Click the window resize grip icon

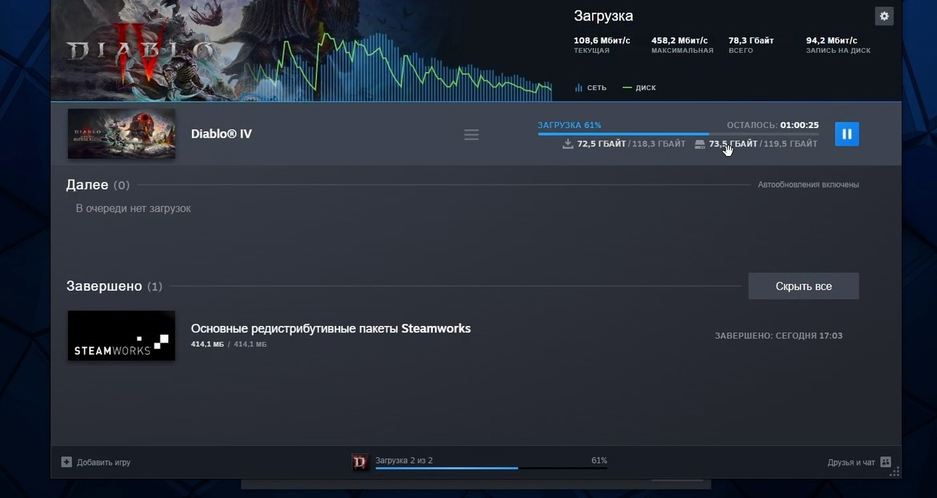(x=895, y=472)
